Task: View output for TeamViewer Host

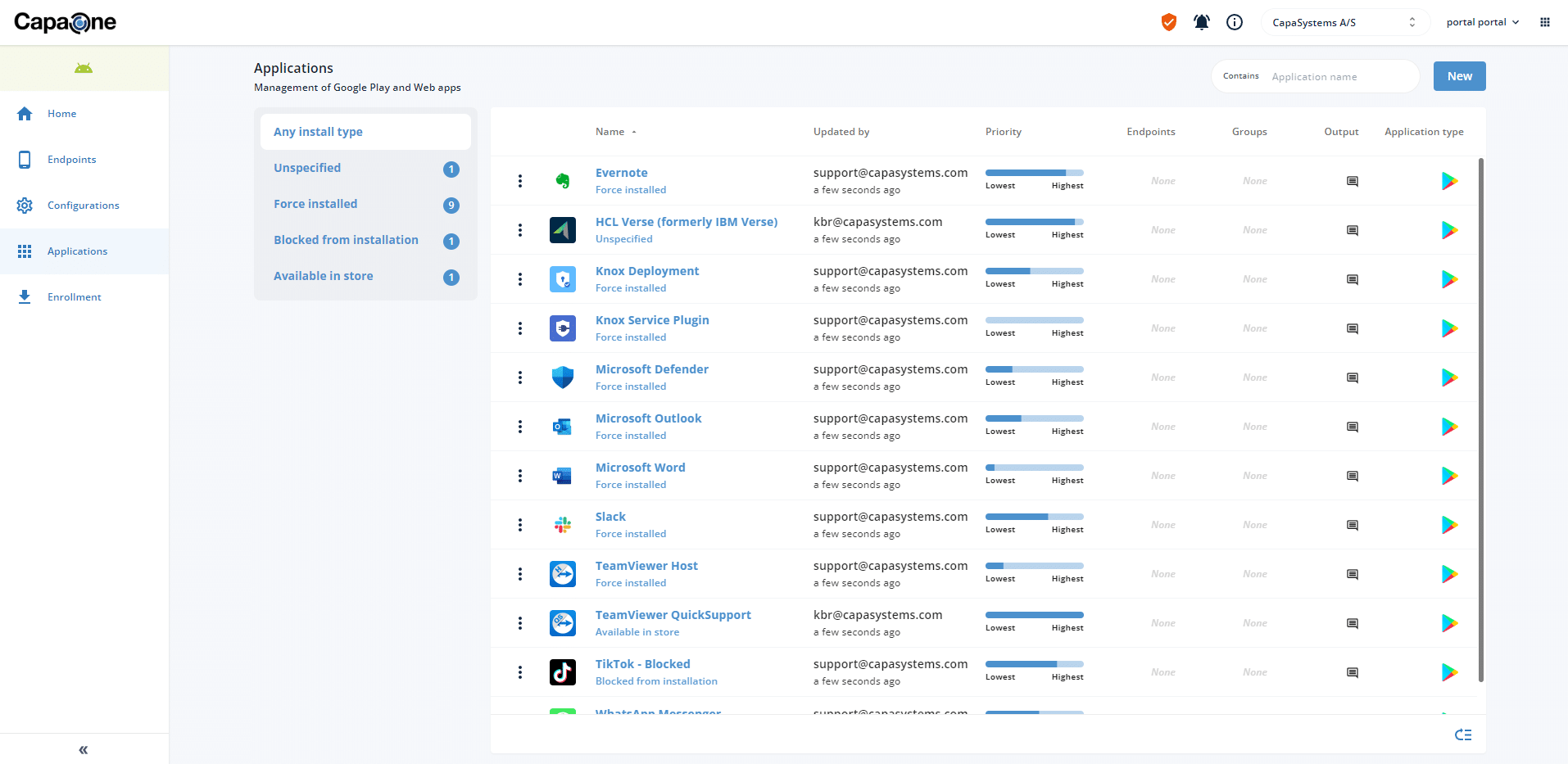Action: tap(1353, 574)
